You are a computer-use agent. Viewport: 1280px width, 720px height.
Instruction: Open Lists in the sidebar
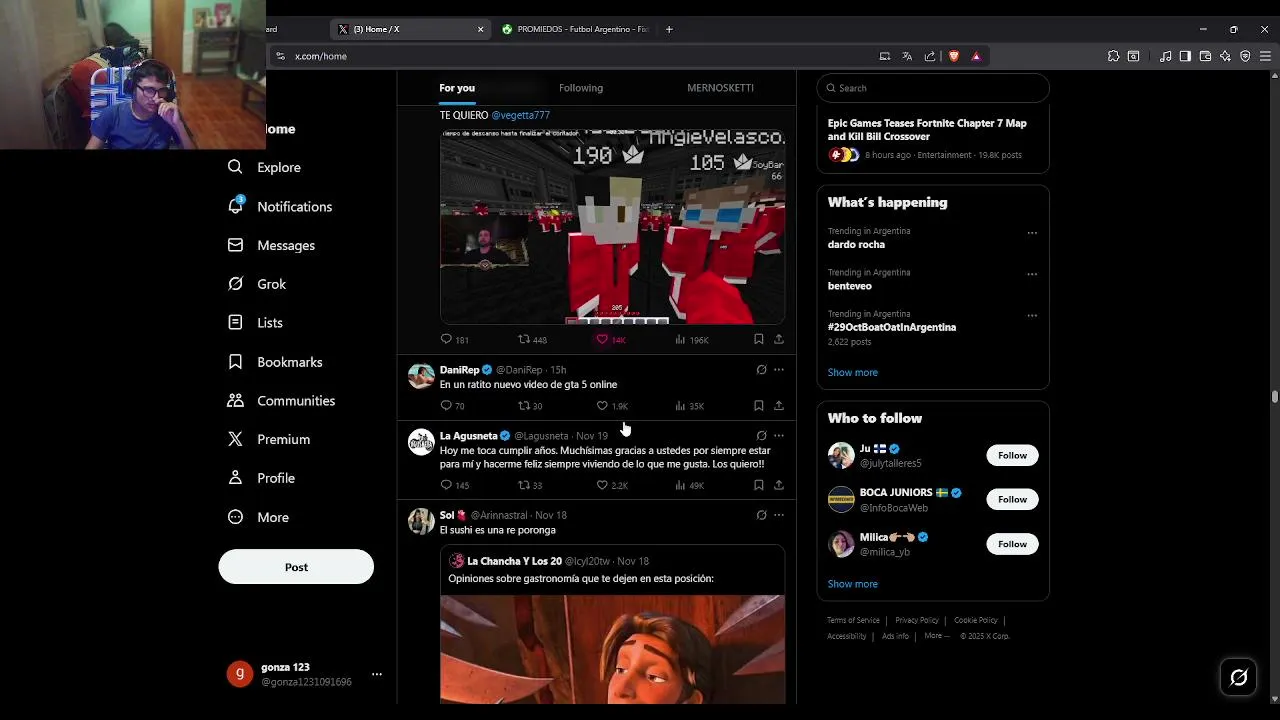click(x=255, y=323)
